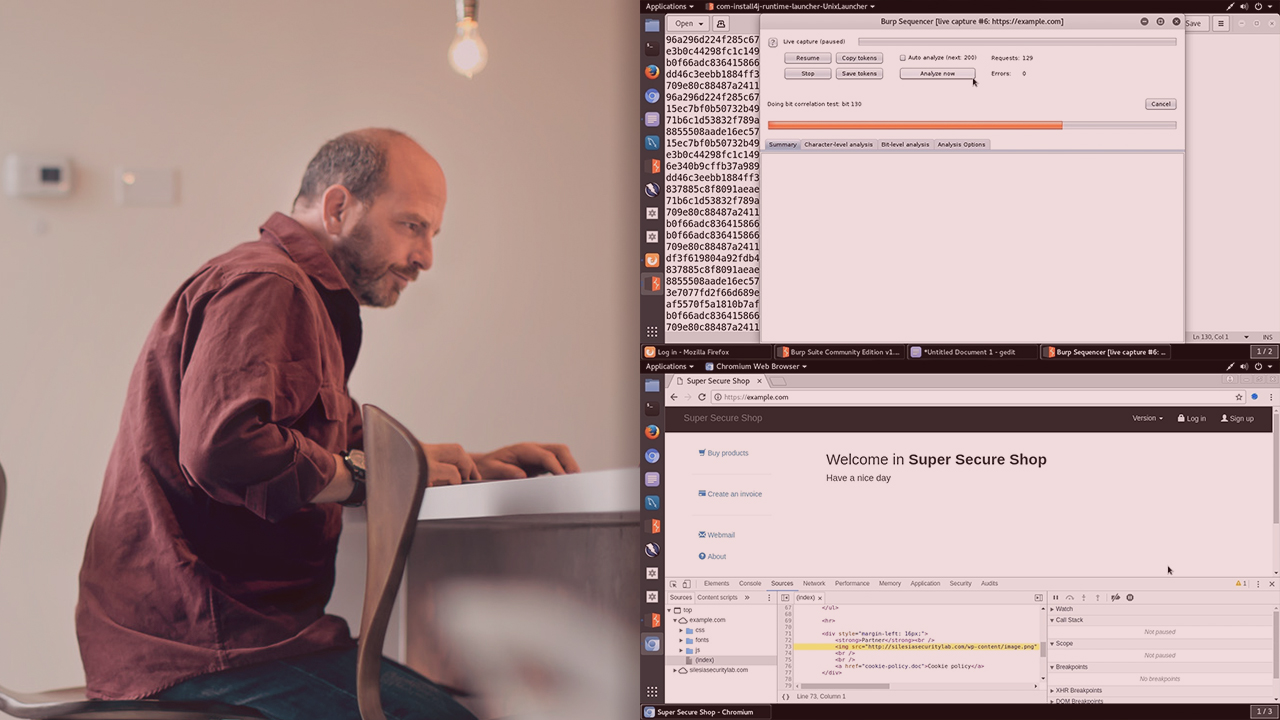Switch to Burp Suite Community Edition taskbar item

pos(839,352)
